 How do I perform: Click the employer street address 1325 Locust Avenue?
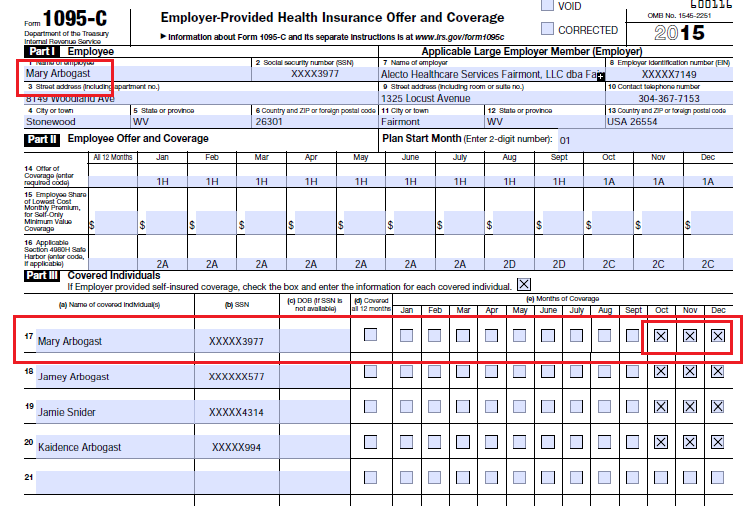(492, 98)
